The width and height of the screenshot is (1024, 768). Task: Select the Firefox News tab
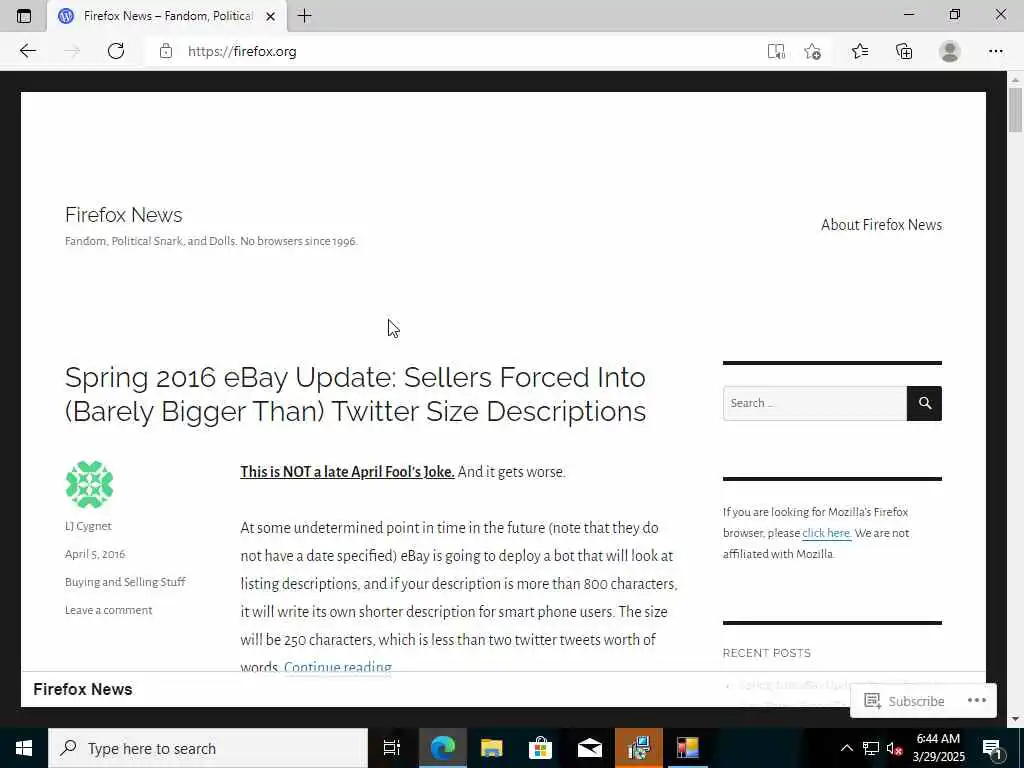click(x=167, y=16)
